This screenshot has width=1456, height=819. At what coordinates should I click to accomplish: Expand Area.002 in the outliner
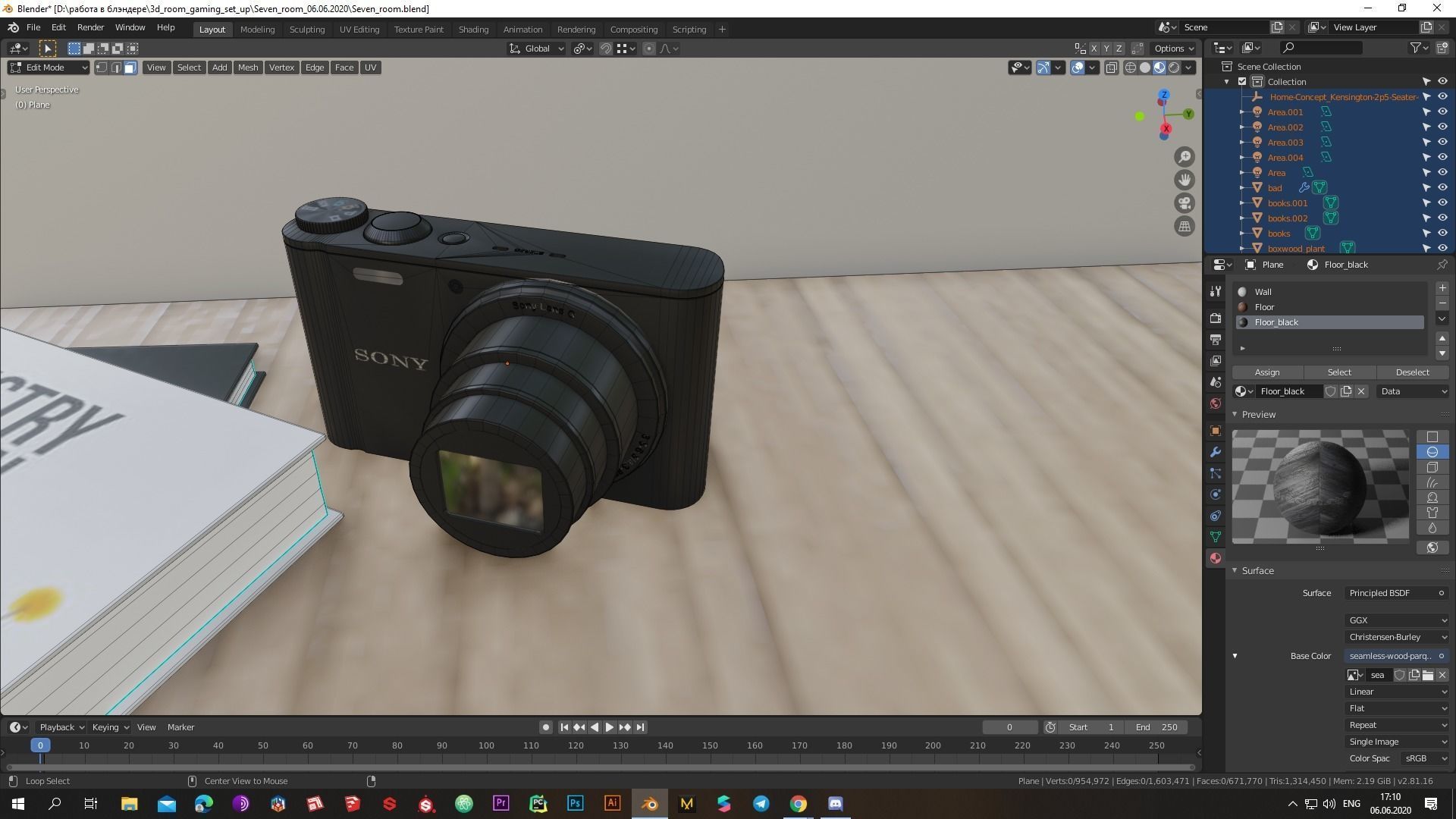click(x=1242, y=127)
